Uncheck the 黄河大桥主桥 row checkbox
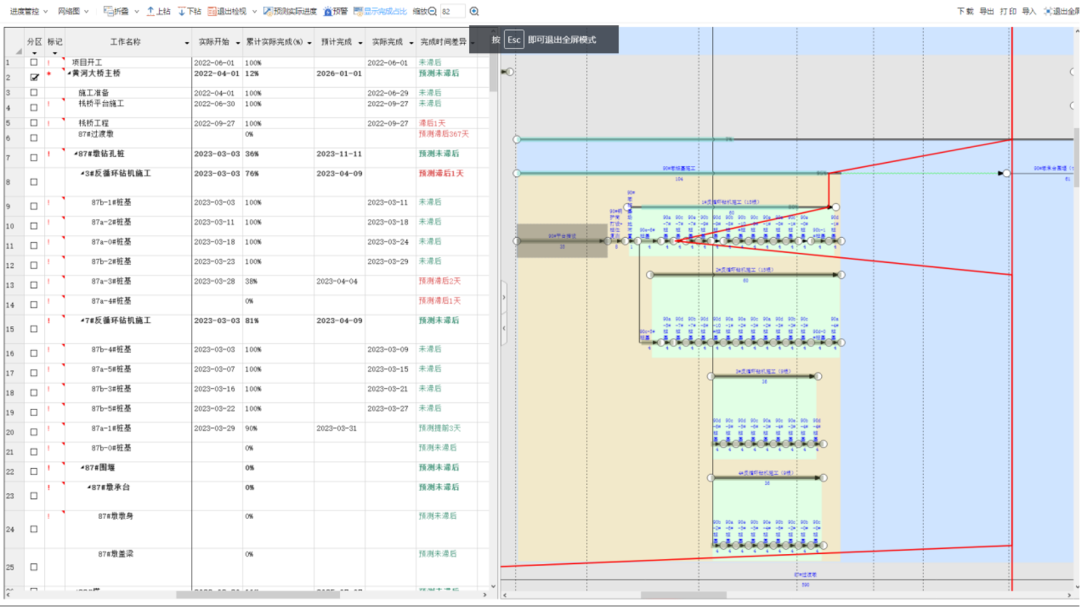 pyautogui.click(x=34, y=76)
